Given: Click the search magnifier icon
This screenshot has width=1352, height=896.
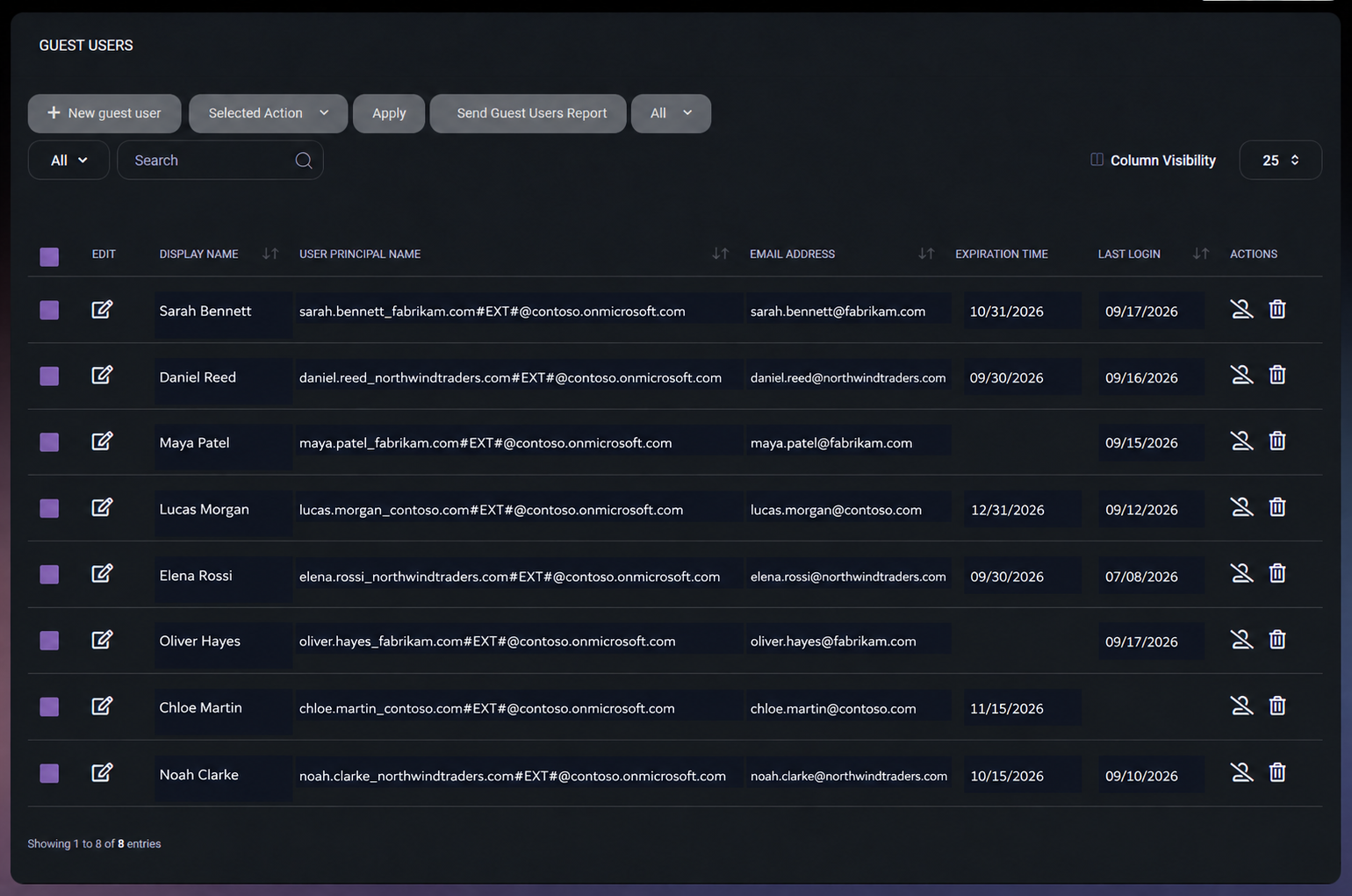Looking at the screenshot, I should 304,161.
